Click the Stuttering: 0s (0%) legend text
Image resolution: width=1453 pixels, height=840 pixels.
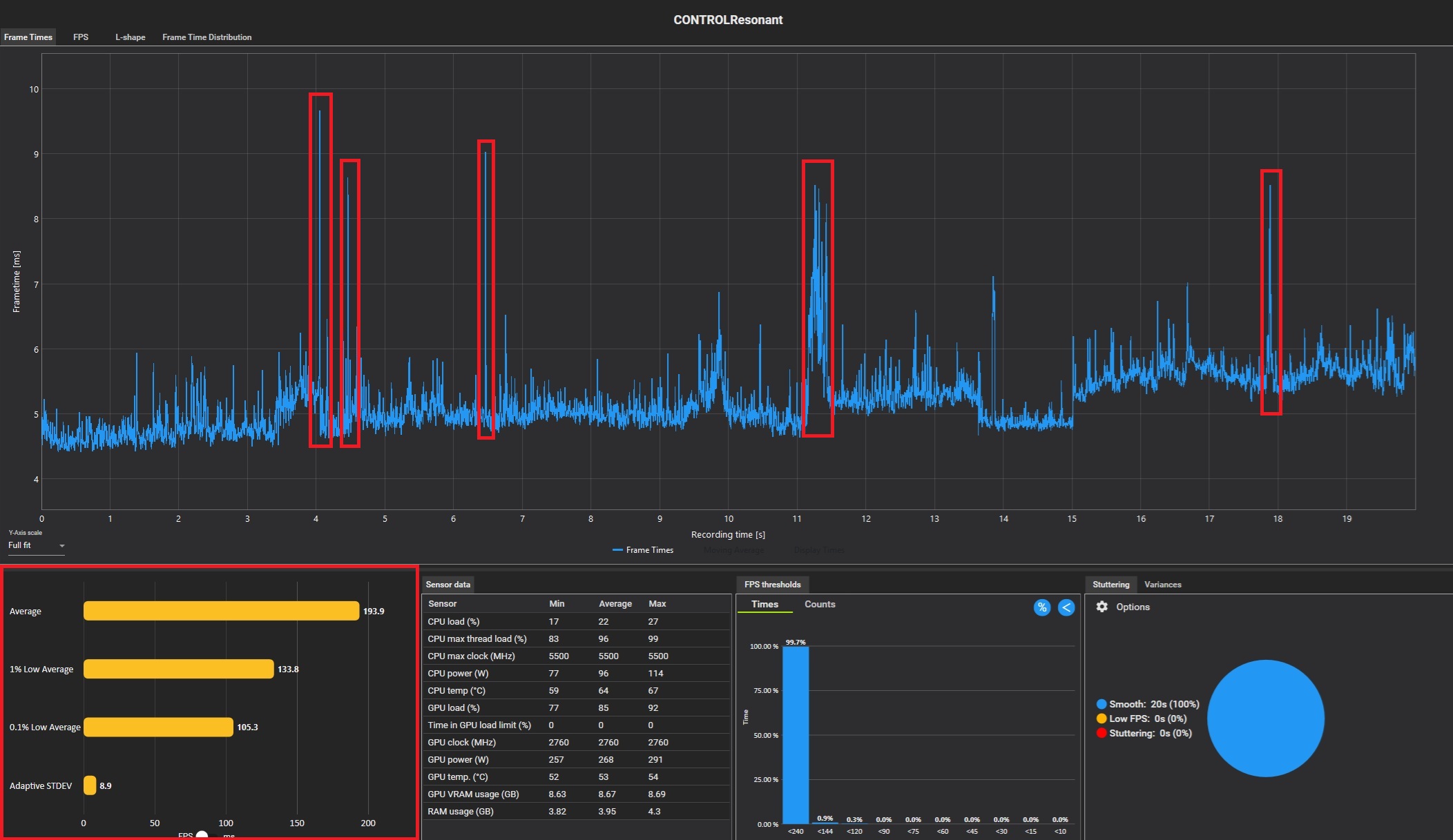coord(1151,733)
